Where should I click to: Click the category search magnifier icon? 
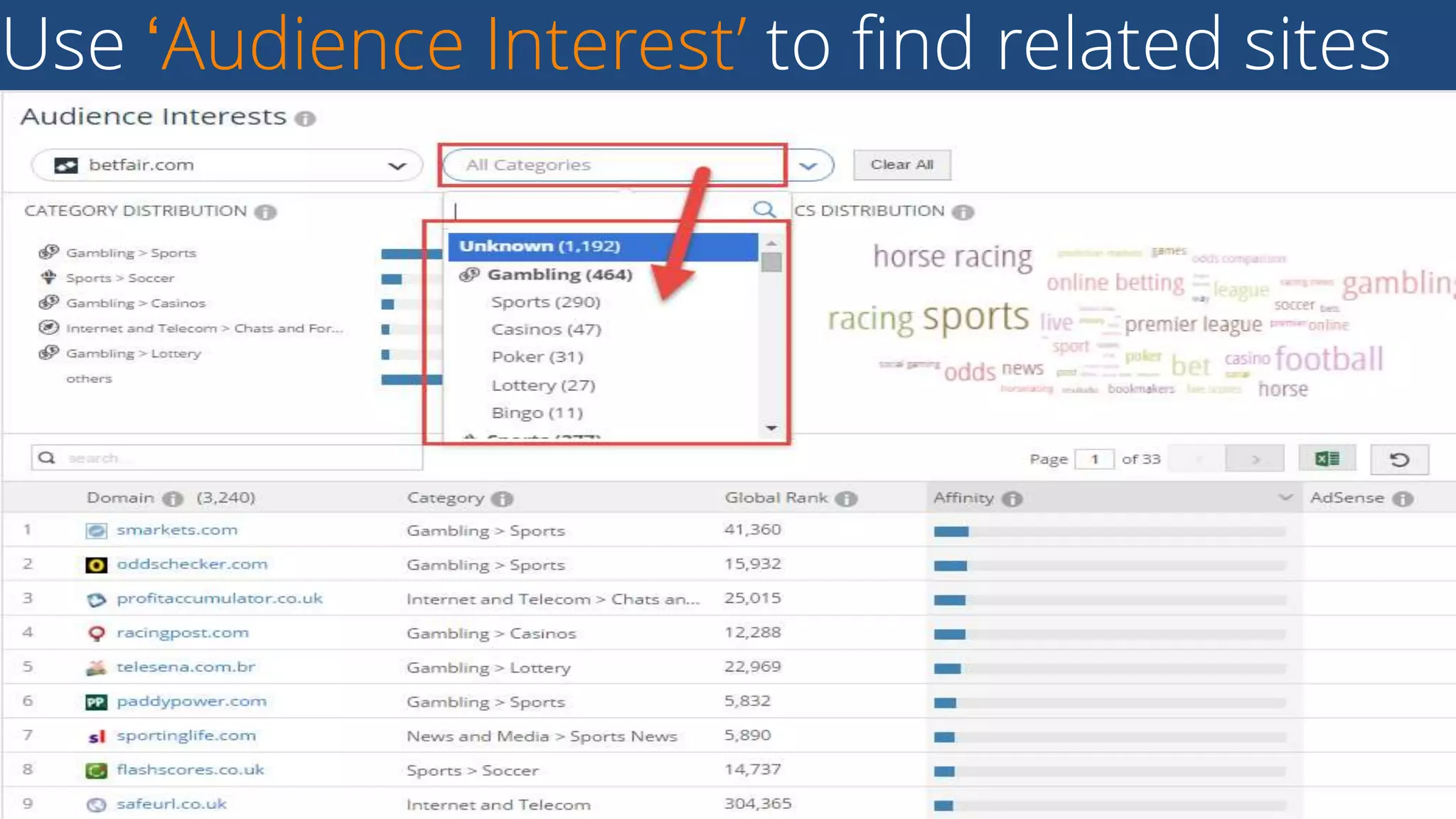coord(764,209)
